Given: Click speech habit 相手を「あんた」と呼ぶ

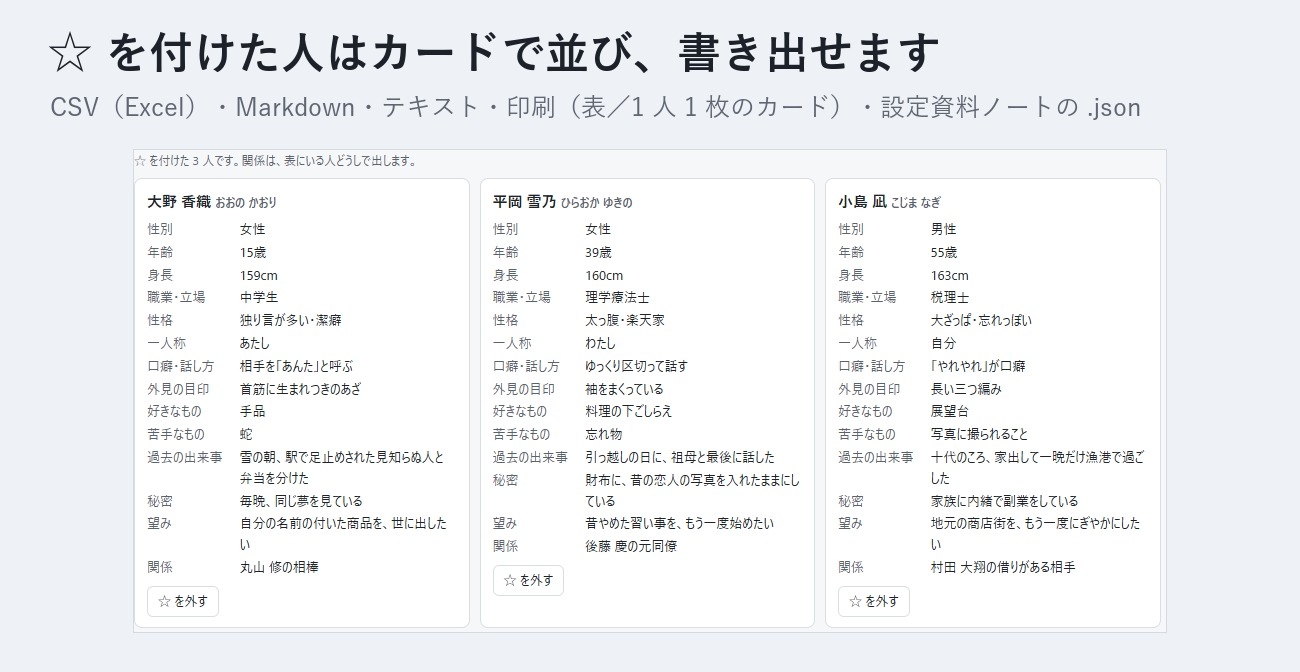Looking at the screenshot, I should pos(297,366).
